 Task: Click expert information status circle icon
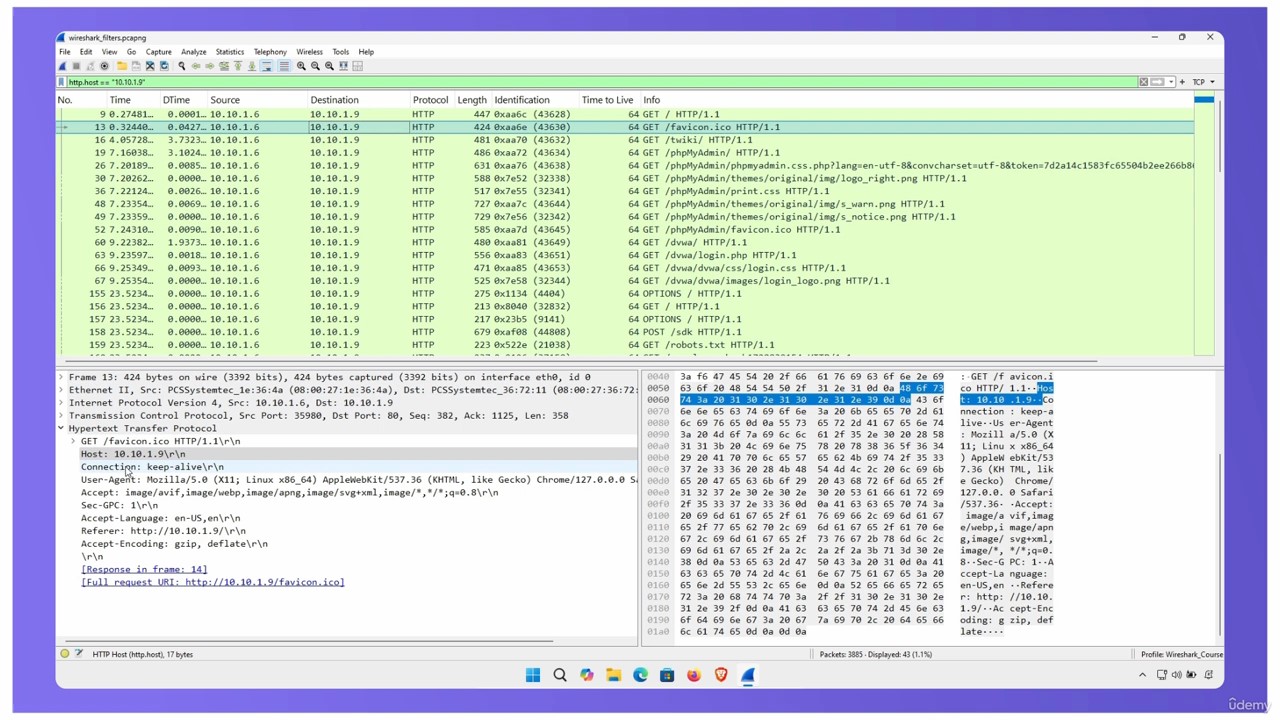tap(65, 654)
